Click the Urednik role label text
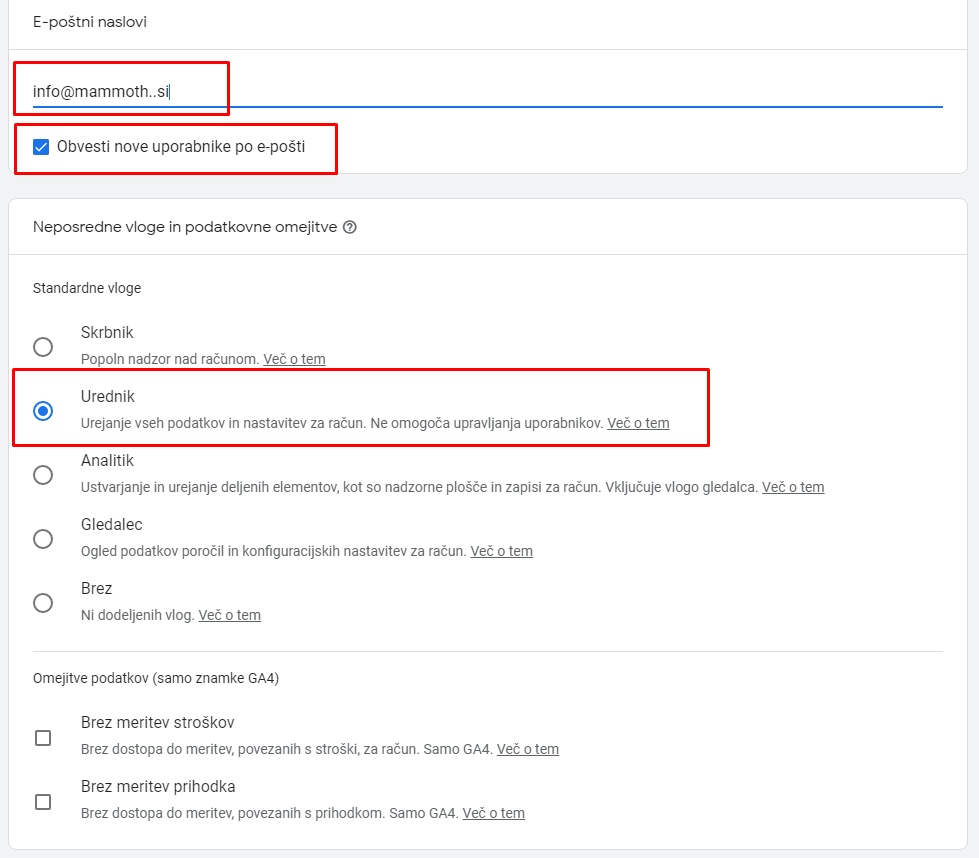979x858 pixels. (x=107, y=397)
